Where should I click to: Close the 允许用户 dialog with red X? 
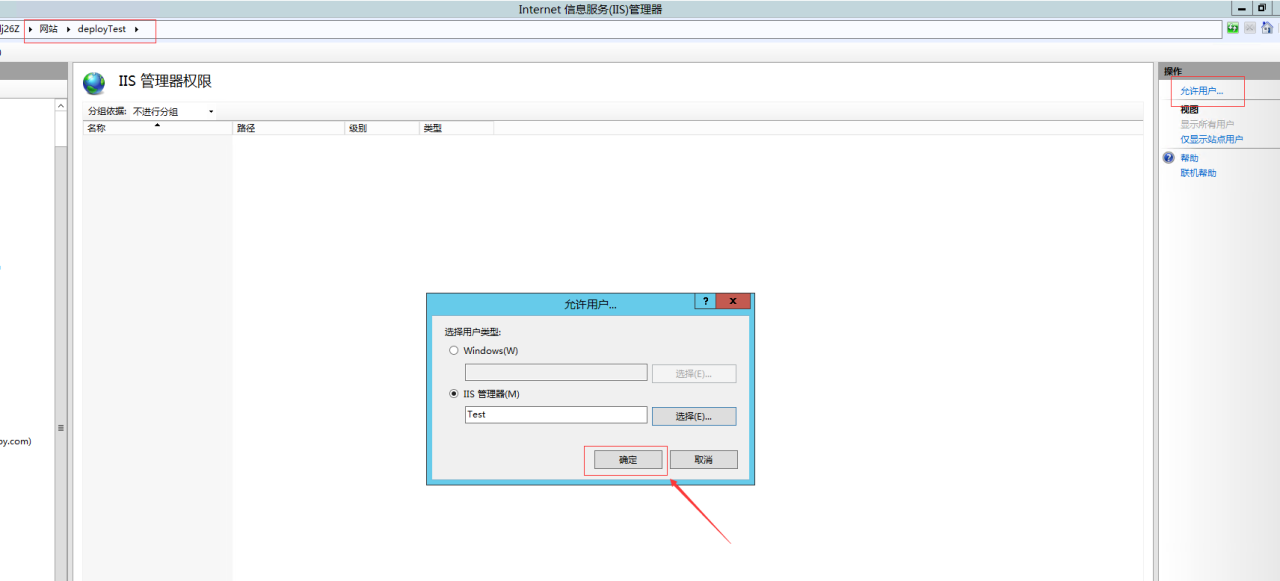click(x=734, y=301)
